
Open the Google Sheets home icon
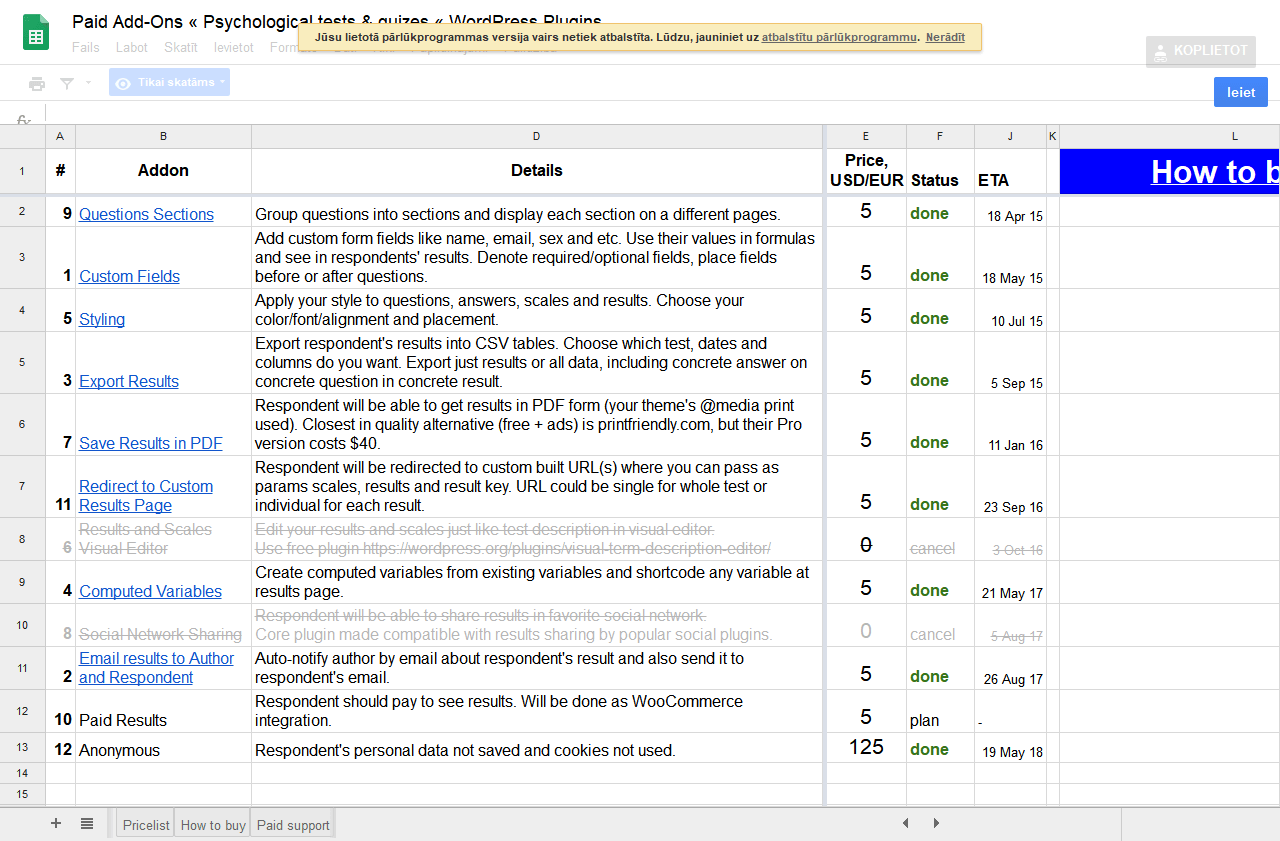(36, 32)
